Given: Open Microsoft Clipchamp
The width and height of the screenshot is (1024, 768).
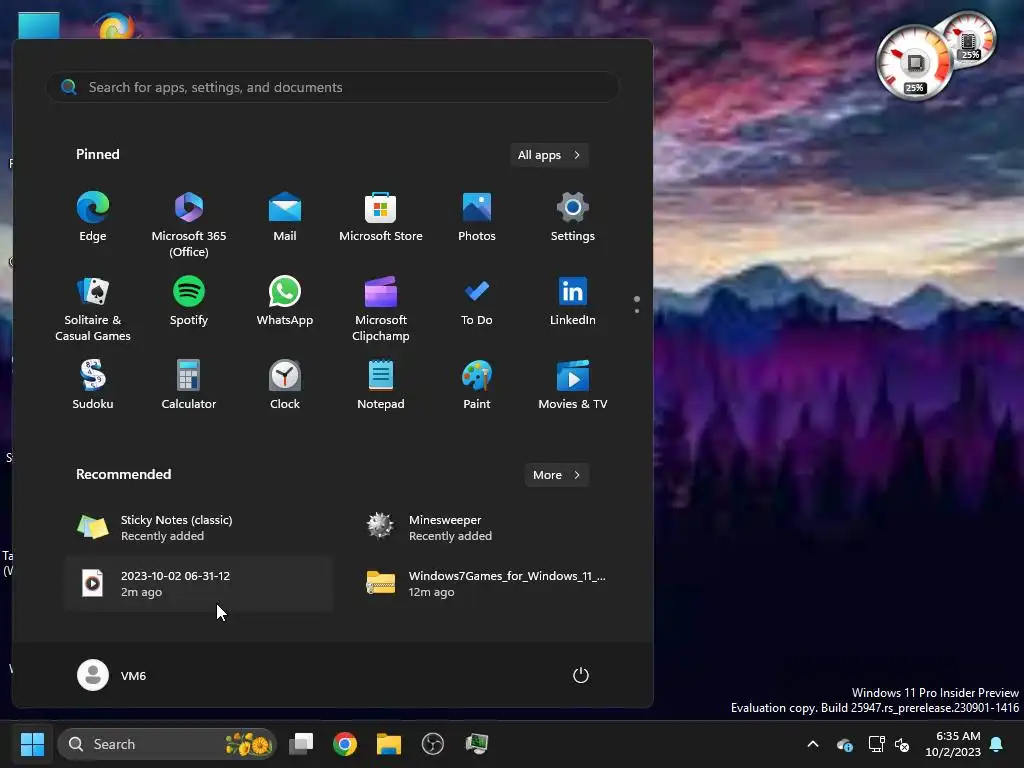Looking at the screenshot, I should click(381, 308).
